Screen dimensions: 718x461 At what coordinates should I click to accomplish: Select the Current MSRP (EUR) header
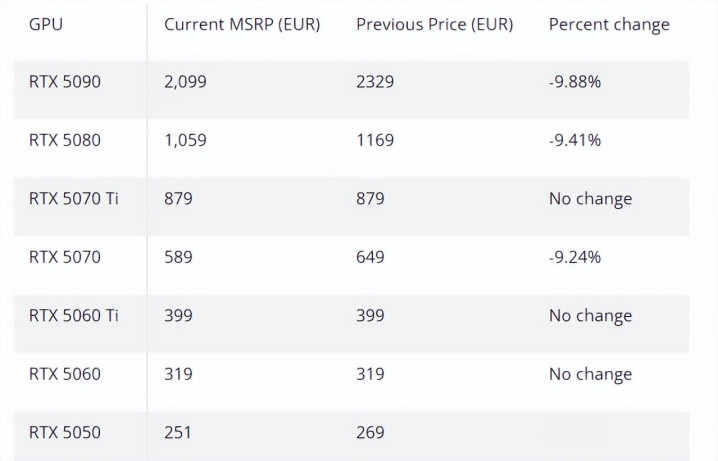pos(242,24)
